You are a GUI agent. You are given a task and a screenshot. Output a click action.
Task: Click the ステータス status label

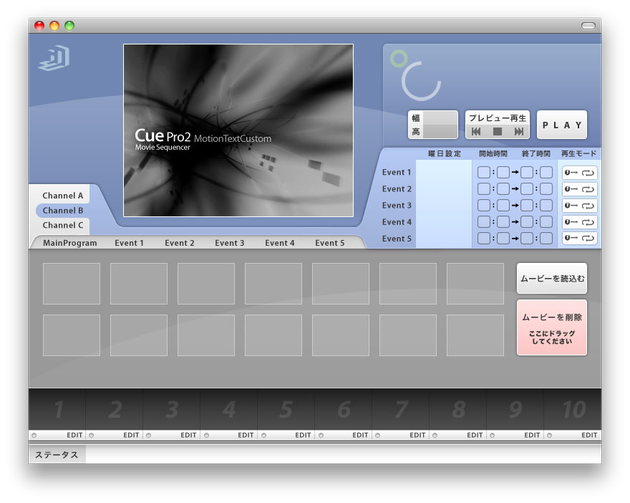pyautogui.click(x=57, y=455)
